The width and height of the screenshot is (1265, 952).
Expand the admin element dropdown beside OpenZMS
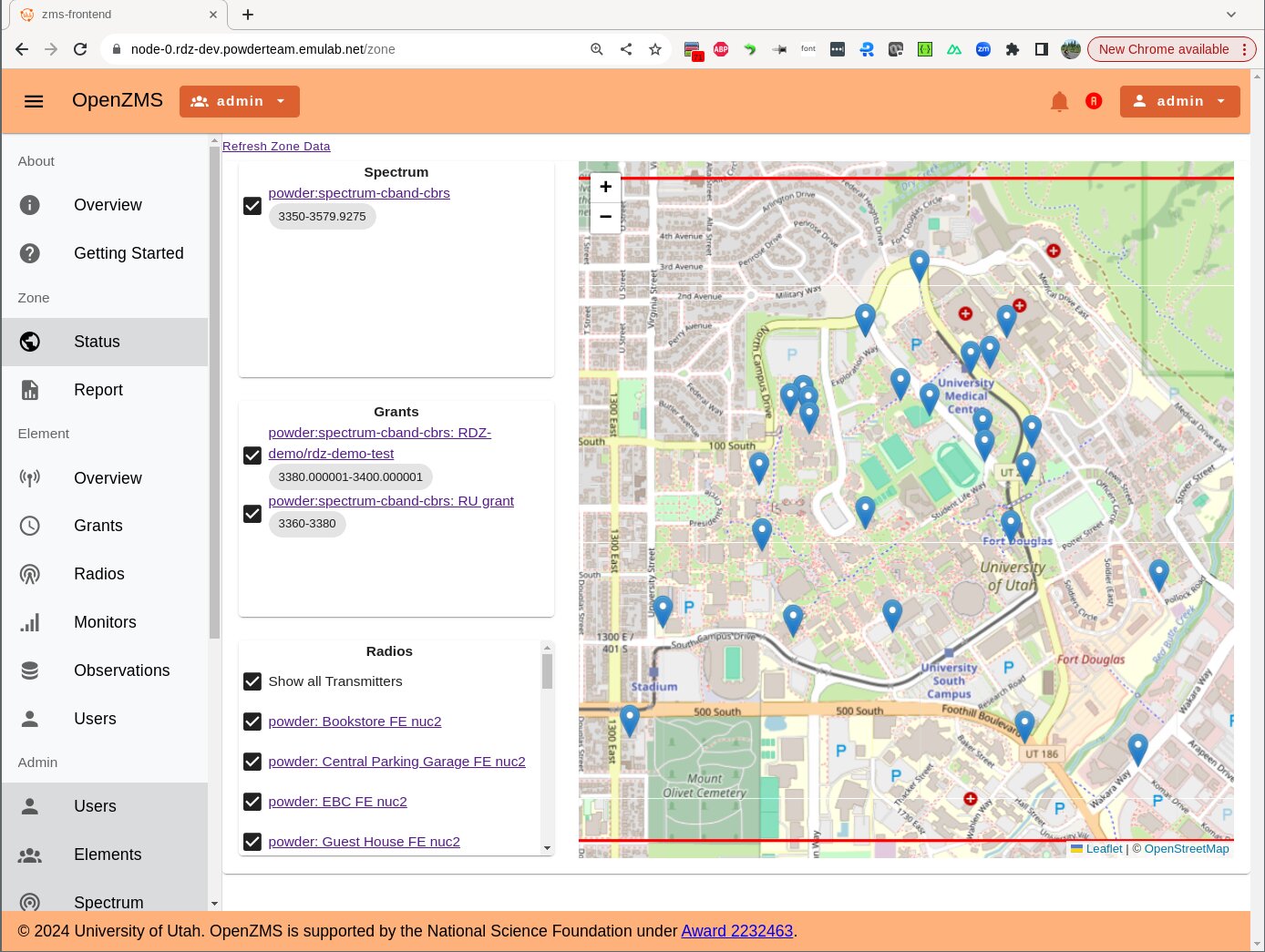[240, 101]
